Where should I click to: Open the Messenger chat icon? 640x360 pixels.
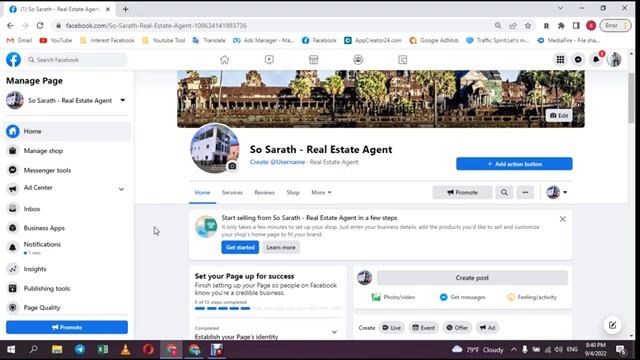(x=578, y=60)
